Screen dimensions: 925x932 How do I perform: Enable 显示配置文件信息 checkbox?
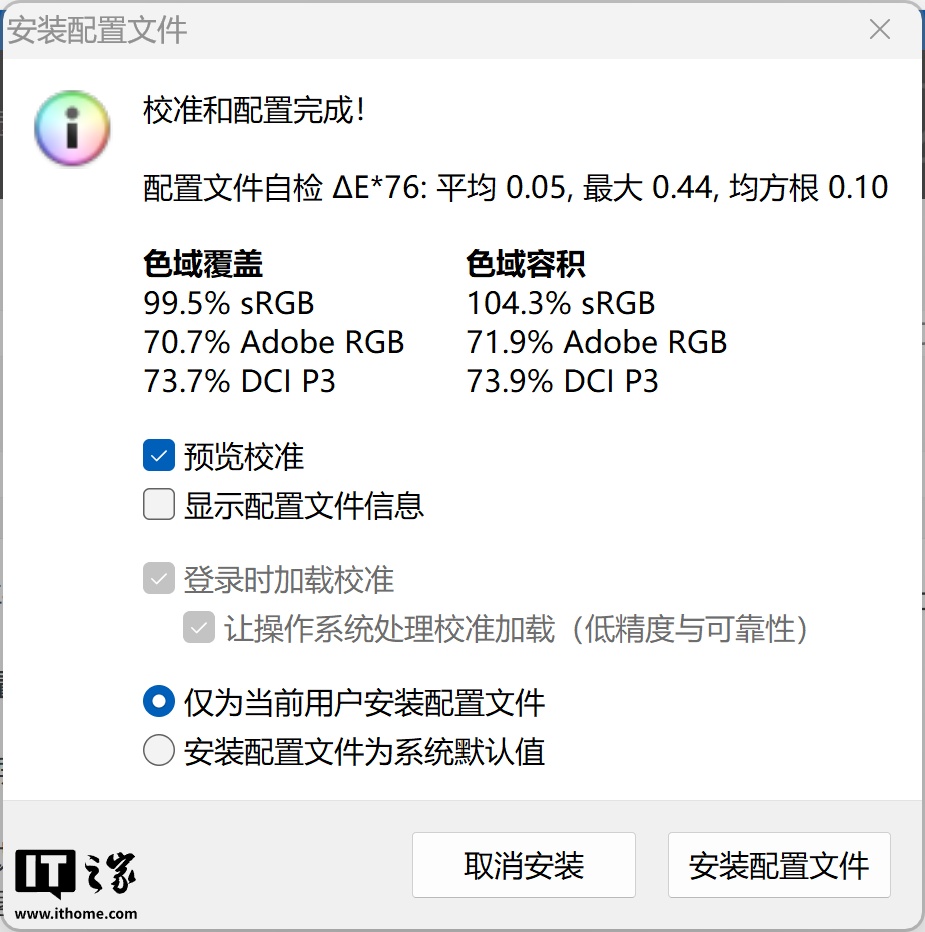pos(159,504)
